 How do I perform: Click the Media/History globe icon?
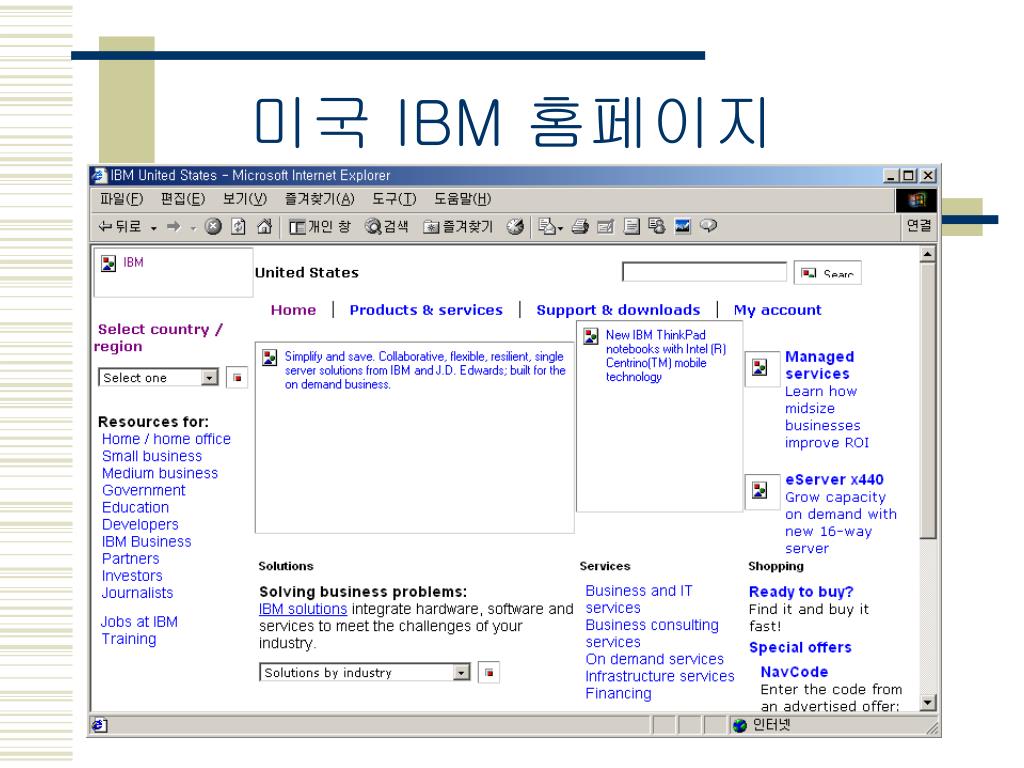point(515,227)
